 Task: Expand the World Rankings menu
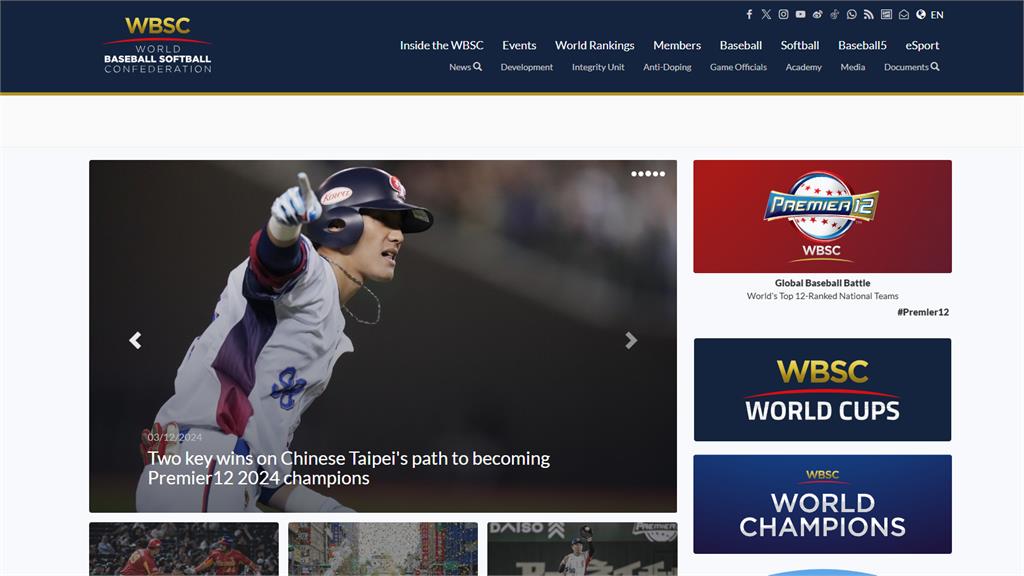594,45
